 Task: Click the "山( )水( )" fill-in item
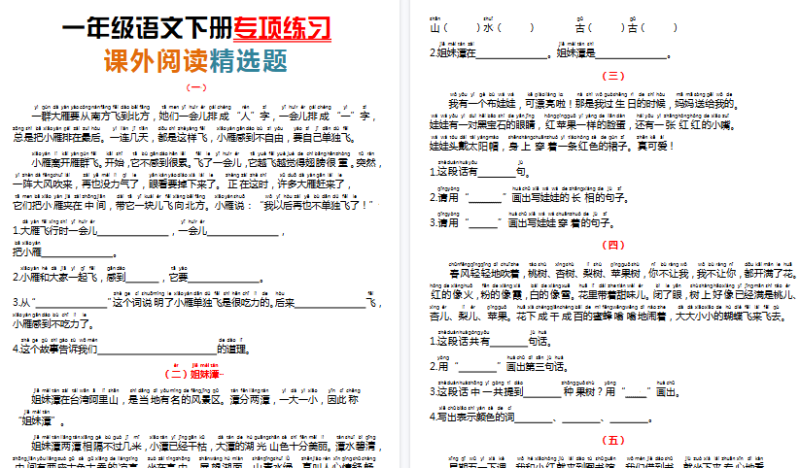[x=482, y=28]
